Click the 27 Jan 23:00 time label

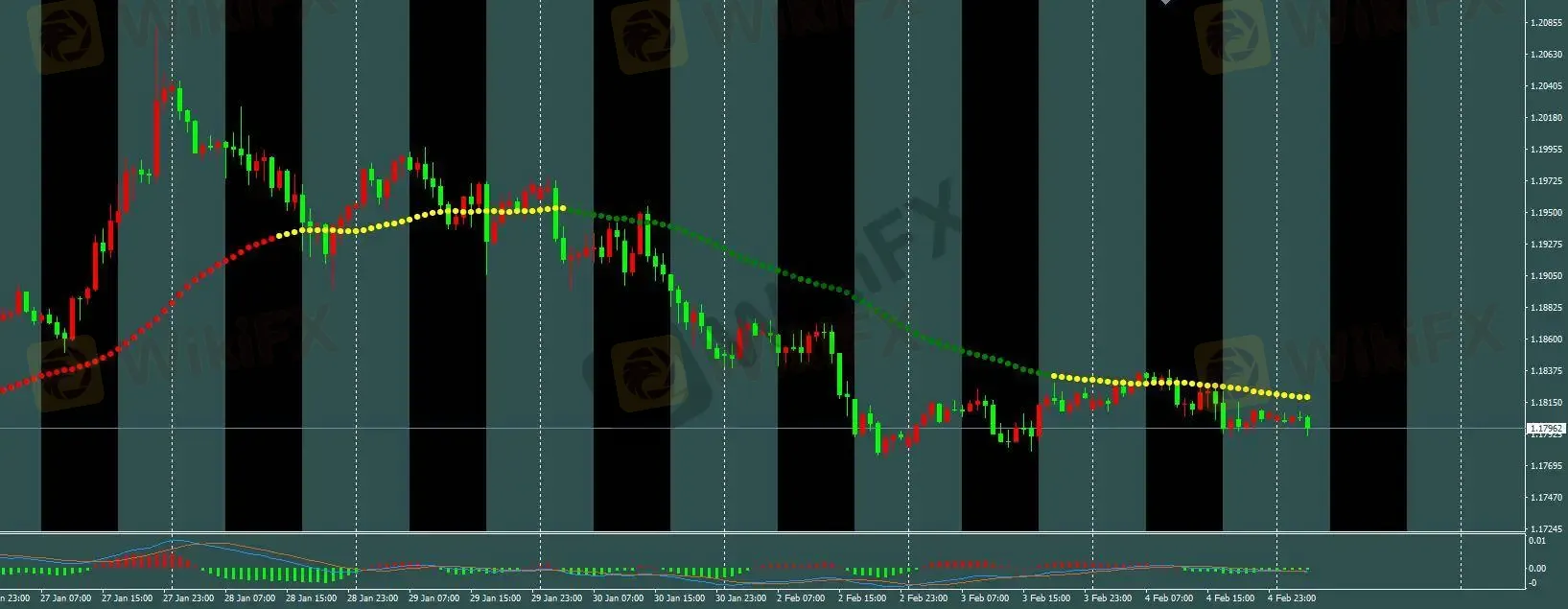[x=188, y=598]
